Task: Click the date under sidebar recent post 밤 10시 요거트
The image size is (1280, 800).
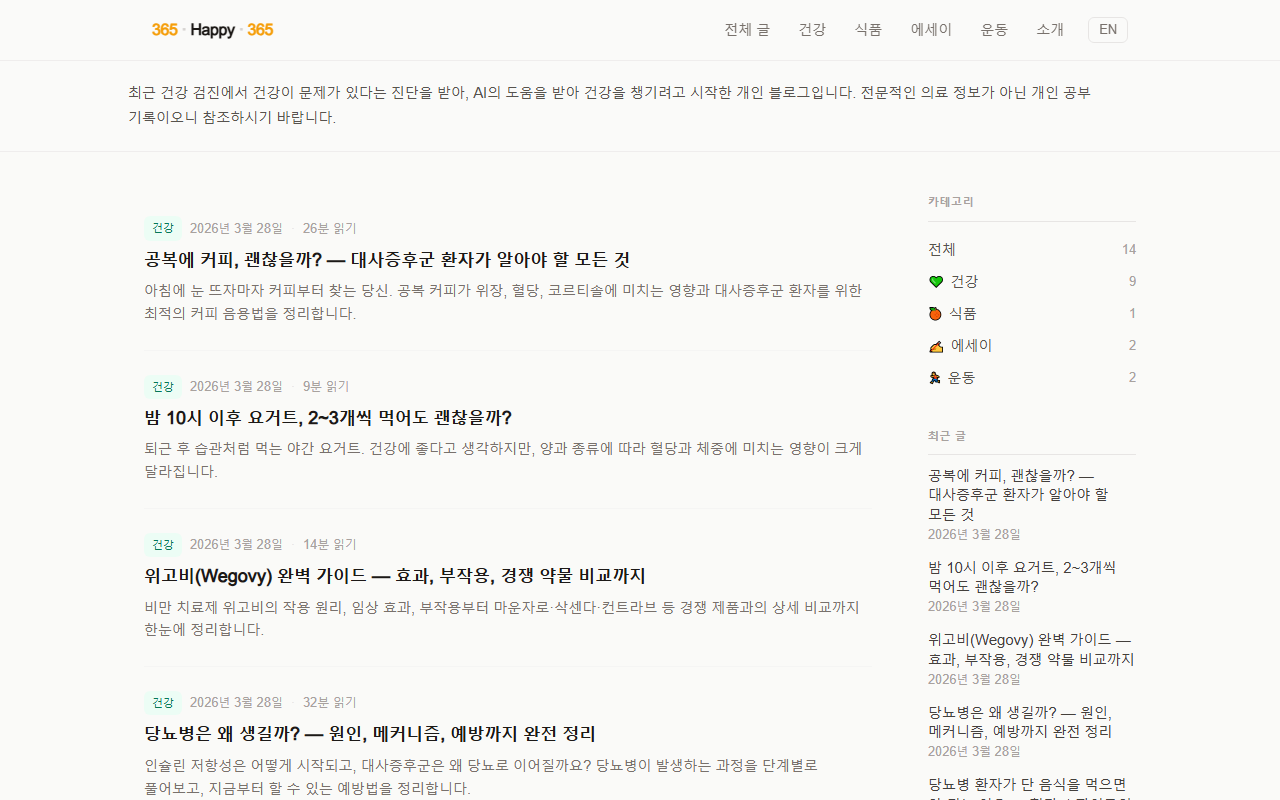Action: click(974, 607)
